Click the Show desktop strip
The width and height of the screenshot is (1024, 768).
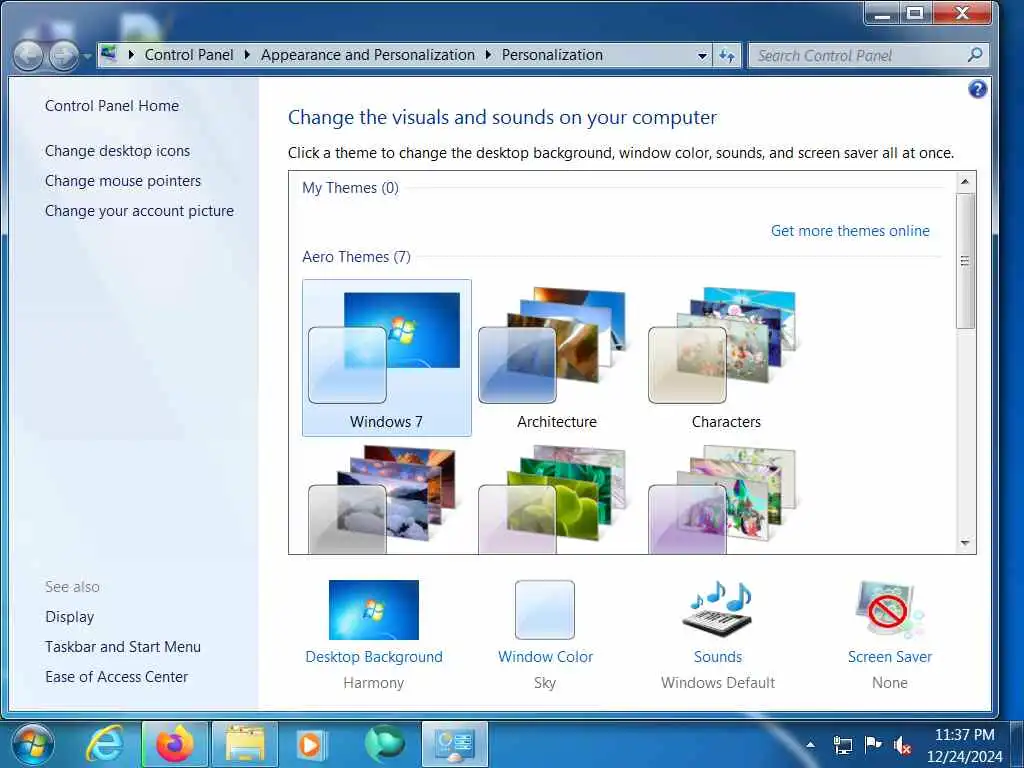[x=1017, y=744]
